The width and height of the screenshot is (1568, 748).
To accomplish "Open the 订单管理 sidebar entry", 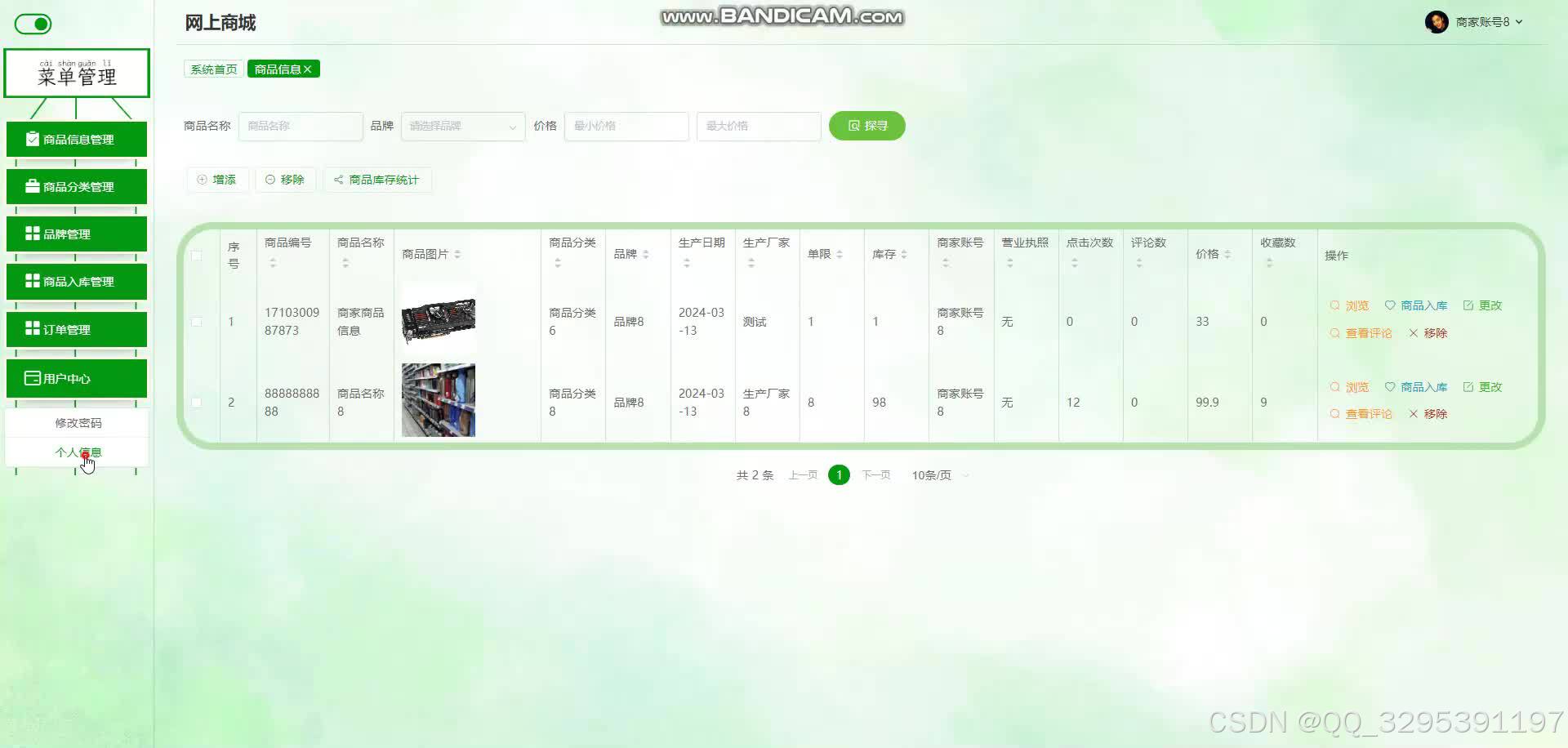I will click(x=77, y=329).
